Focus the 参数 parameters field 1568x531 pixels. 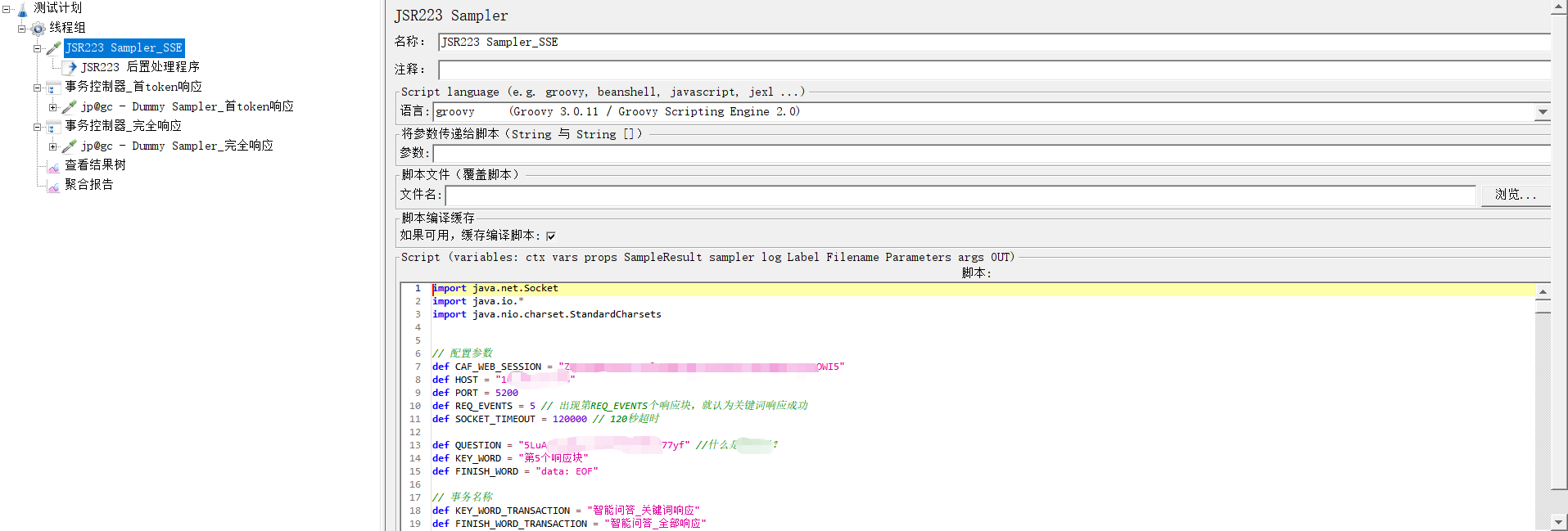(x=992, y=153)
